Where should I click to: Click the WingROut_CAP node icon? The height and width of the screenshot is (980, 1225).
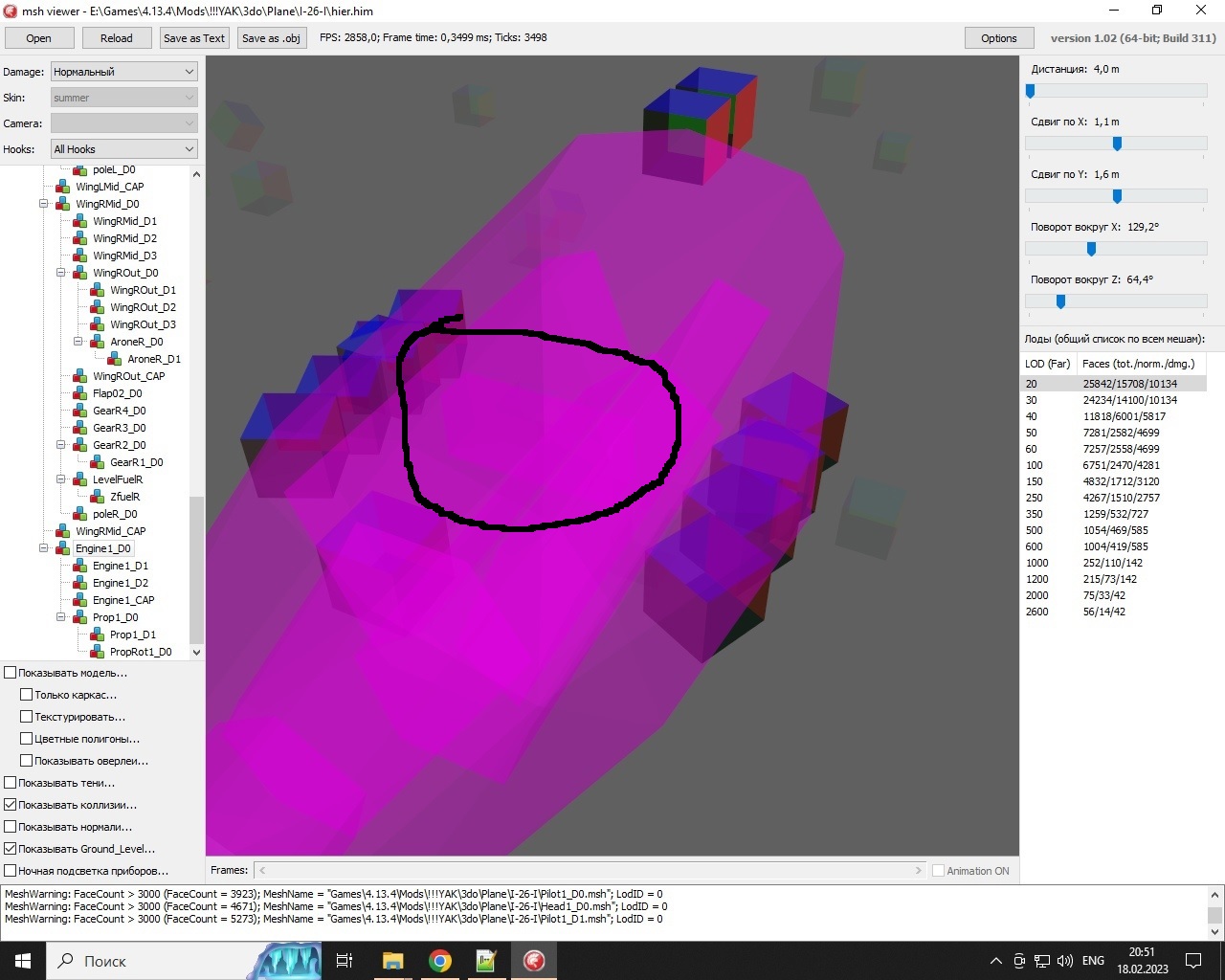(80, 376)
